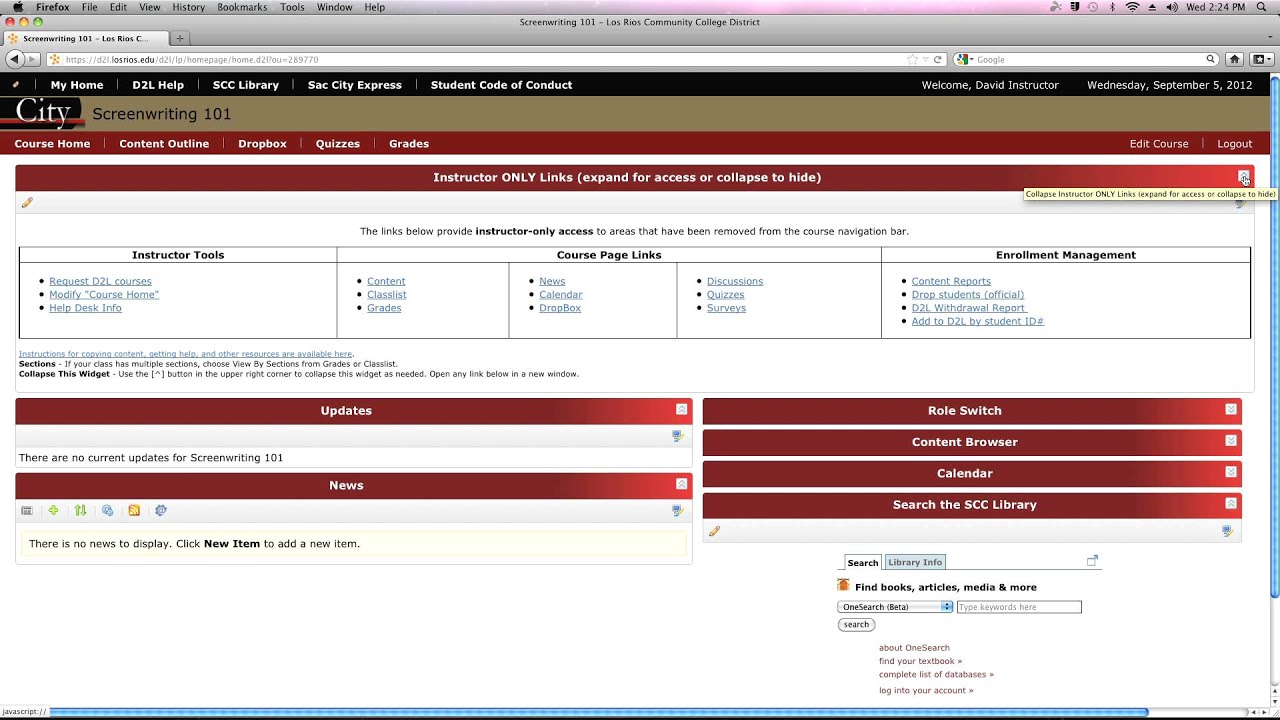Go to Course Home in navigation bar
1280x720 pixels.
pos(52,144)
